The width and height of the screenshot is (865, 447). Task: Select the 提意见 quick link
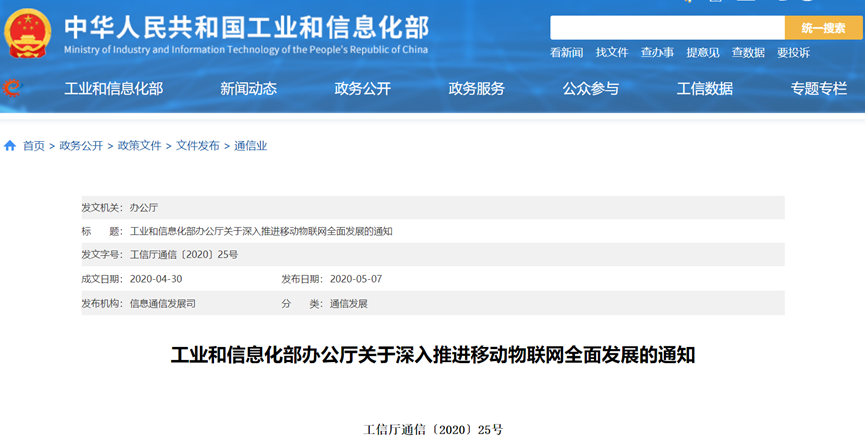click(x=703, y=53)
